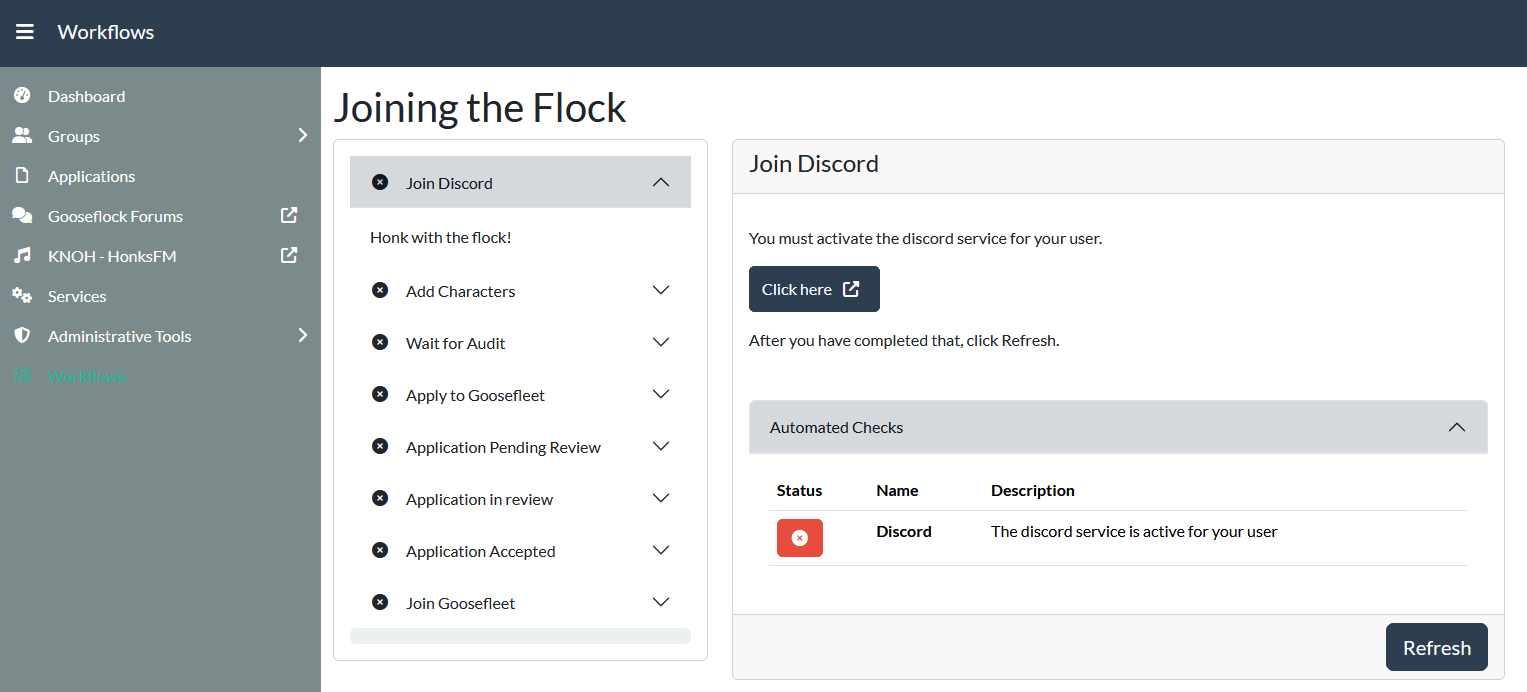Click external link icon beside KNOH - HonksFM
The height and width of the screenshot is (692, 1527).
coord(289,255)
